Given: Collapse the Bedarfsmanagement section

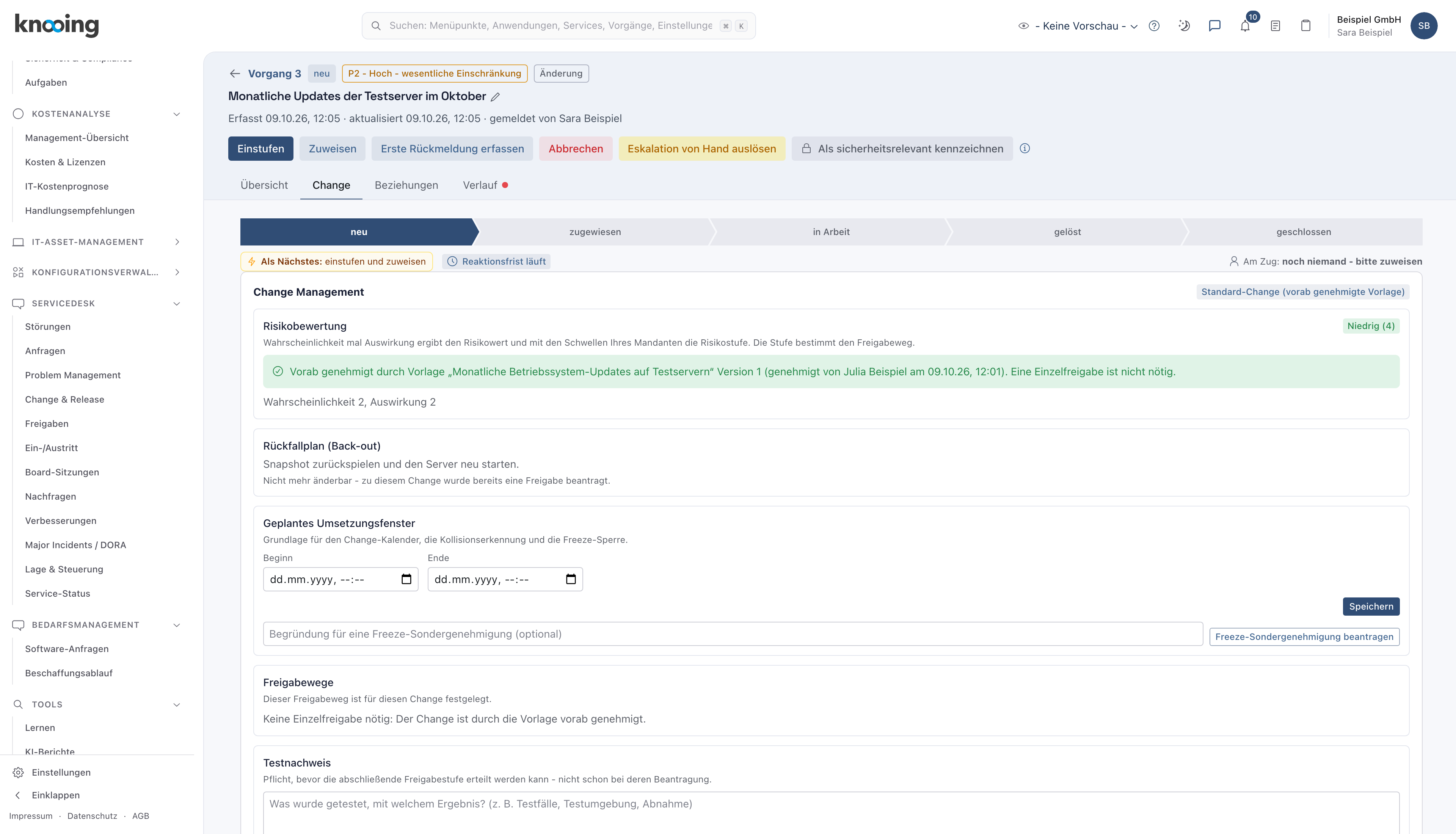Looking at the screenshot, I should click(x=177, y=625).
